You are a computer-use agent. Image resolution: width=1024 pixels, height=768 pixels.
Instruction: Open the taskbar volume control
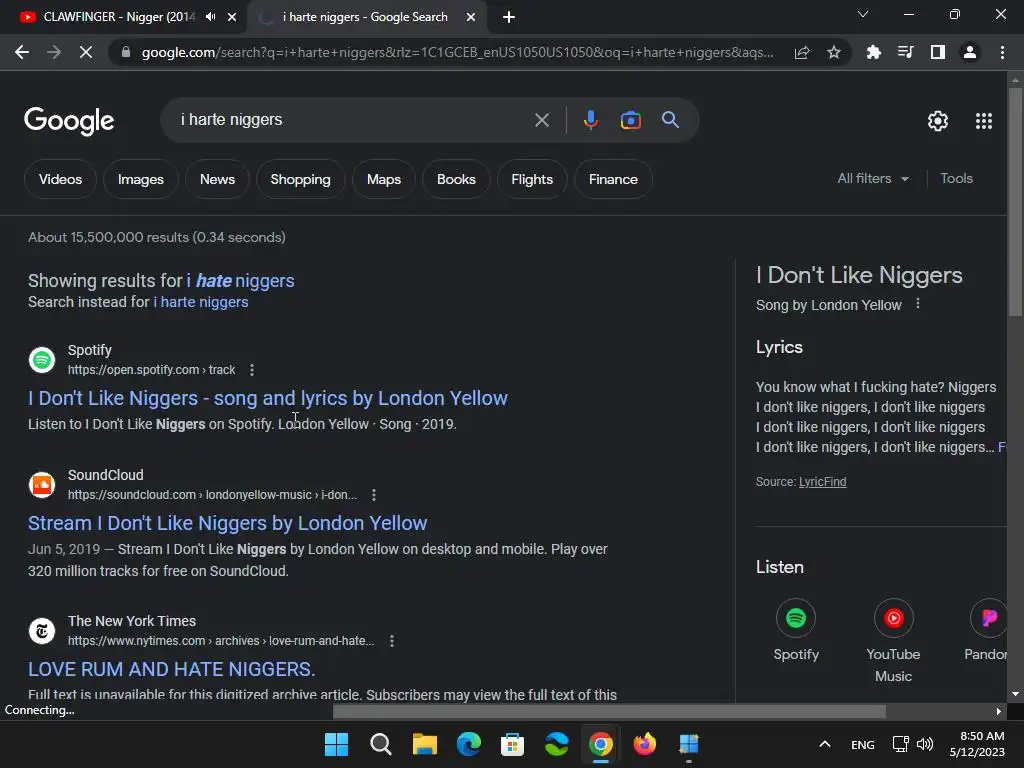[925, 744]
